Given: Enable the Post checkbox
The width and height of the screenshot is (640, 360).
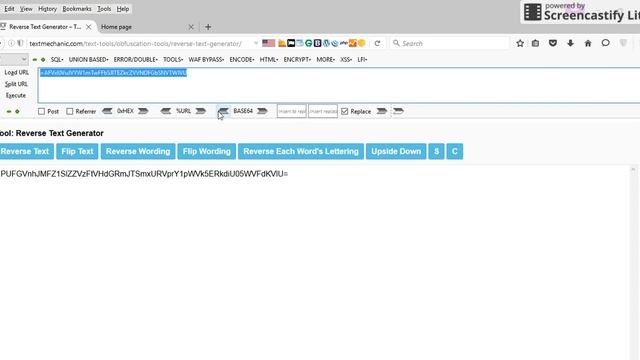Looking at the screenshot, I should [x=41, y=111].
